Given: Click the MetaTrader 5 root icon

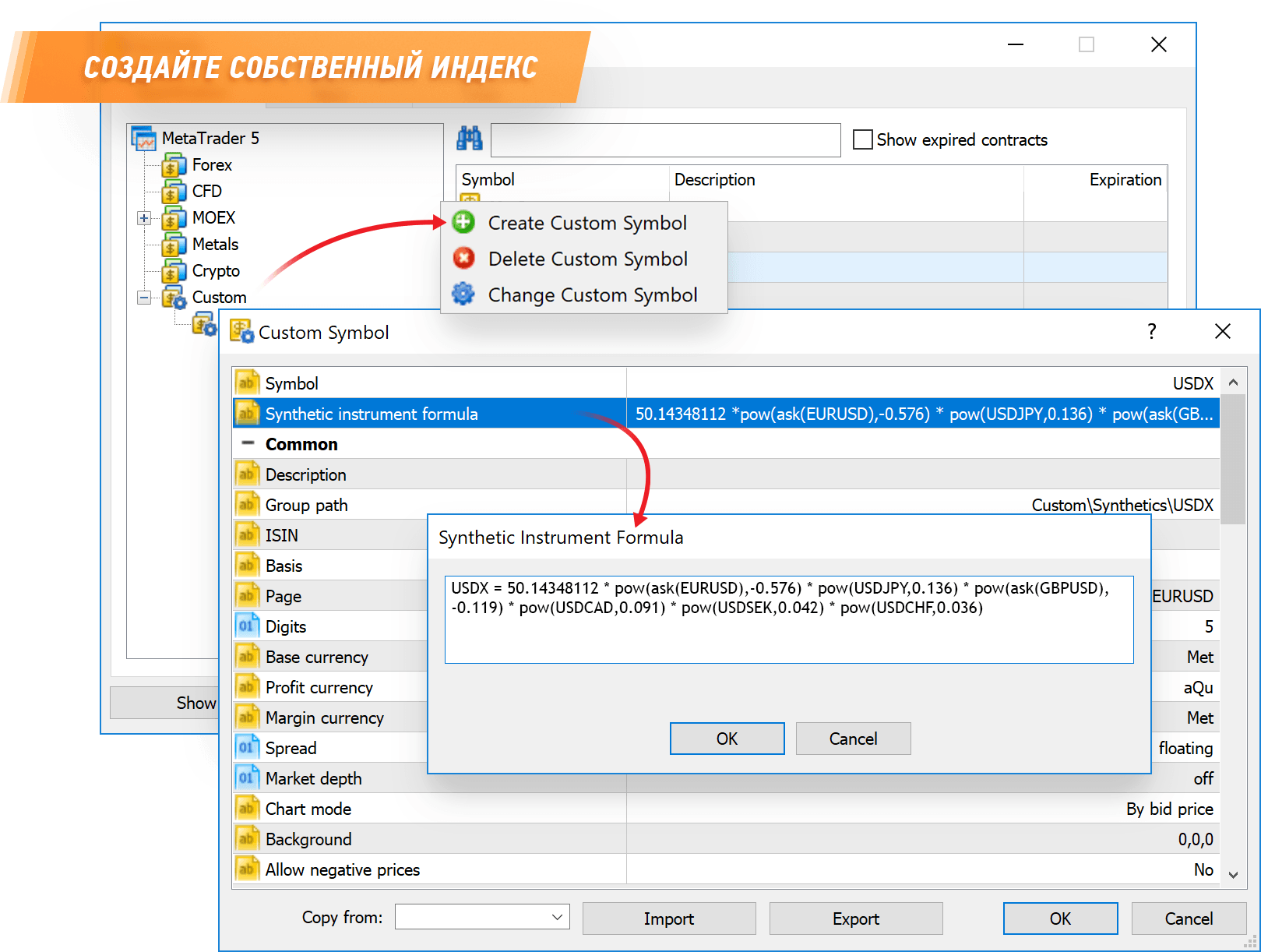Looking at the screenshot, I should coord(143,139).
